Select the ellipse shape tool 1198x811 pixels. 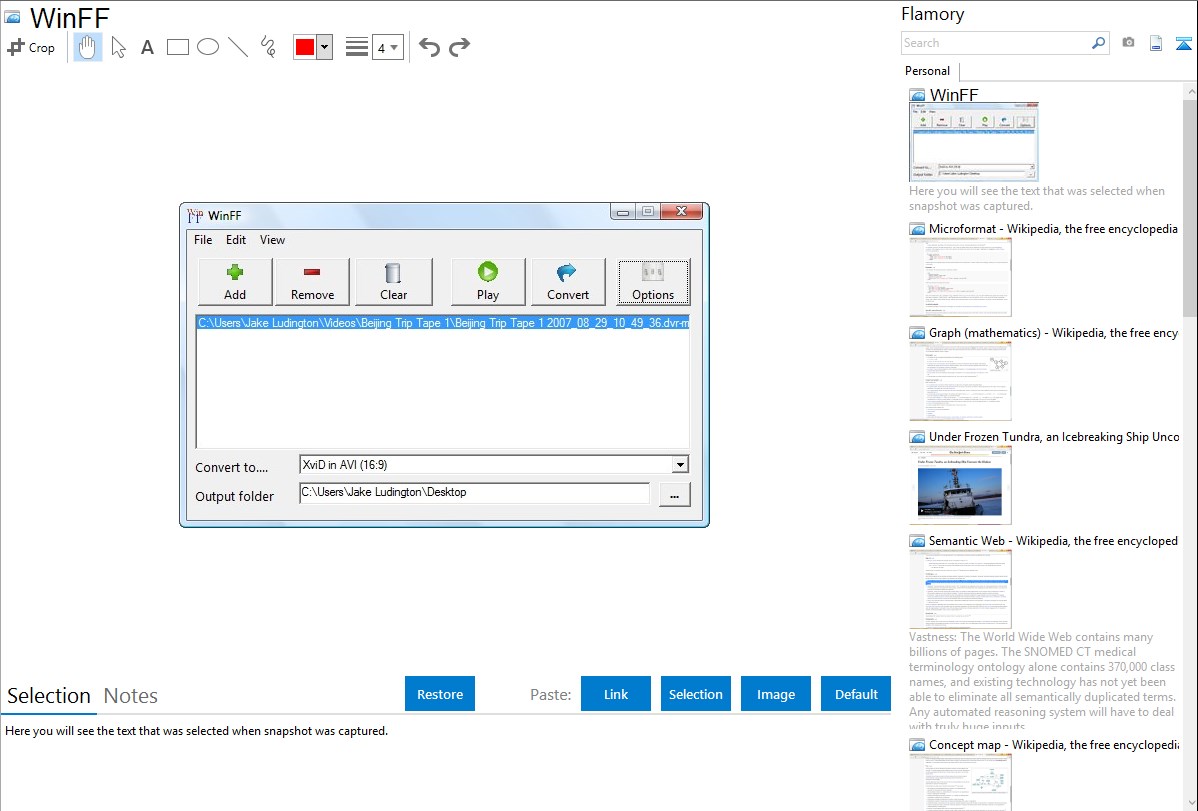pyautogui.click(x=208, y=47)
